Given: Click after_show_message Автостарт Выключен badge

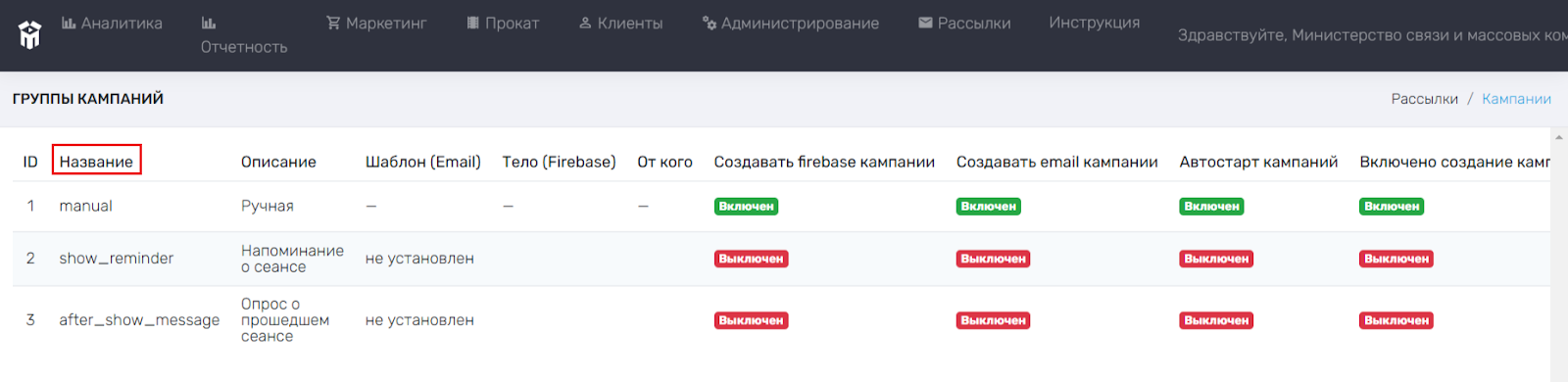Looking at the screenshot, I should point(1216,320).
